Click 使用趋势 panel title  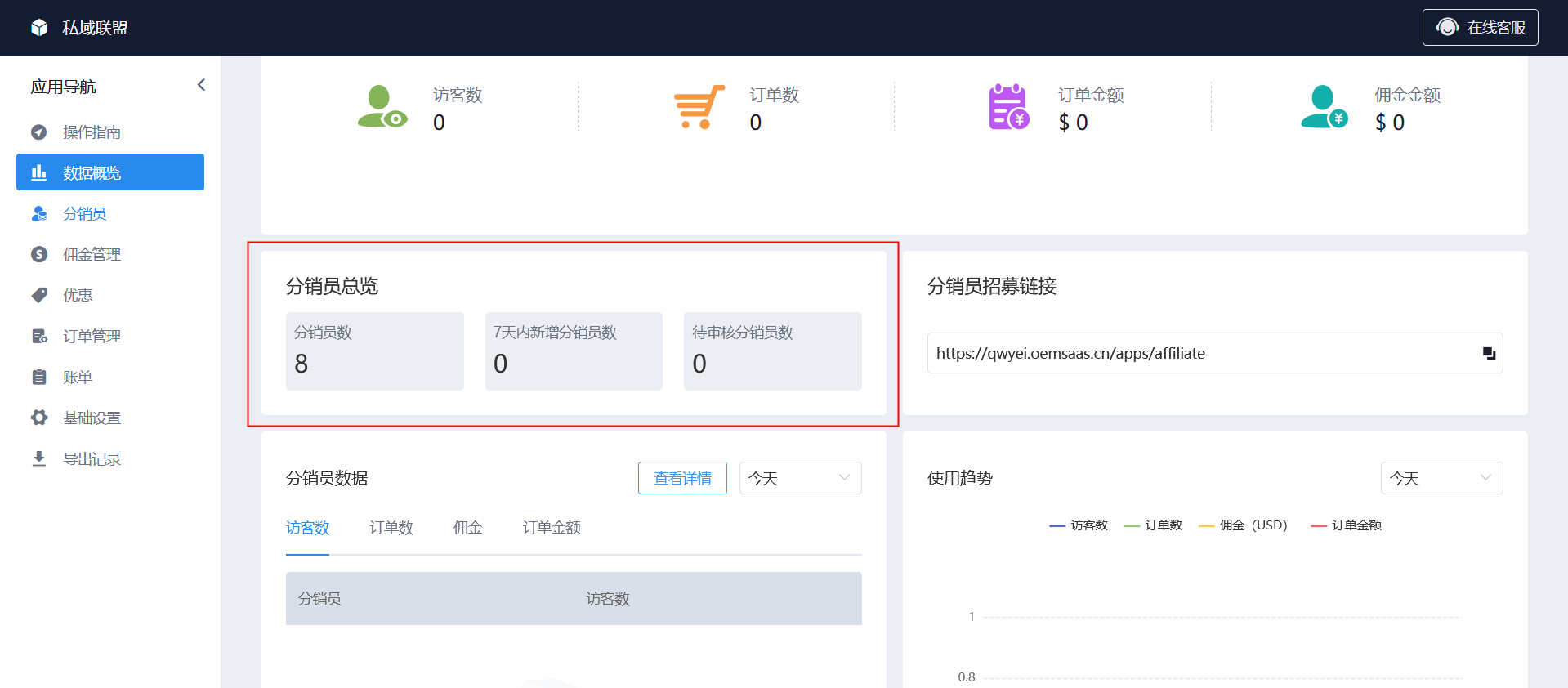click(x=959, y=478)
